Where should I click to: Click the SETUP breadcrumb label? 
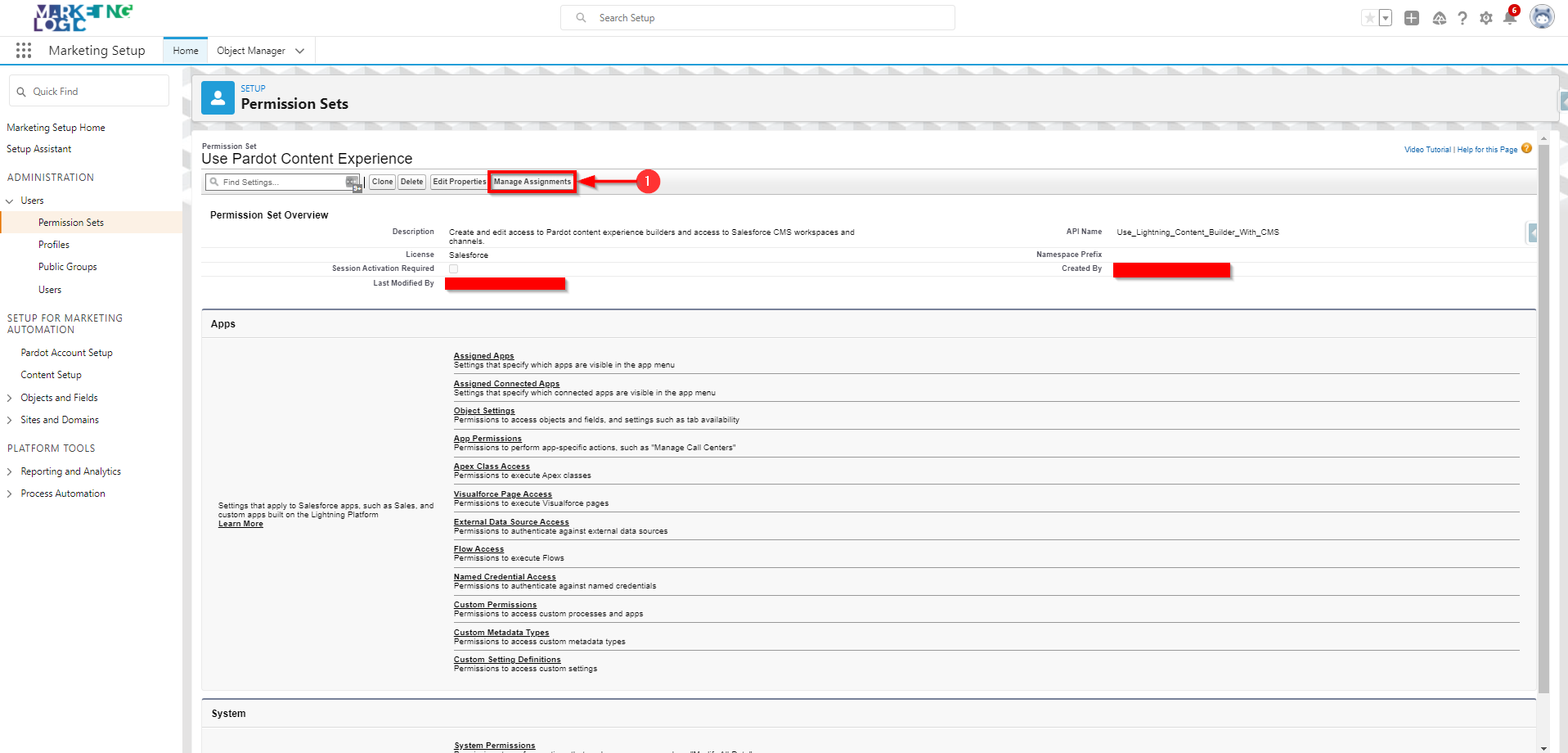(x=253, y=88)
